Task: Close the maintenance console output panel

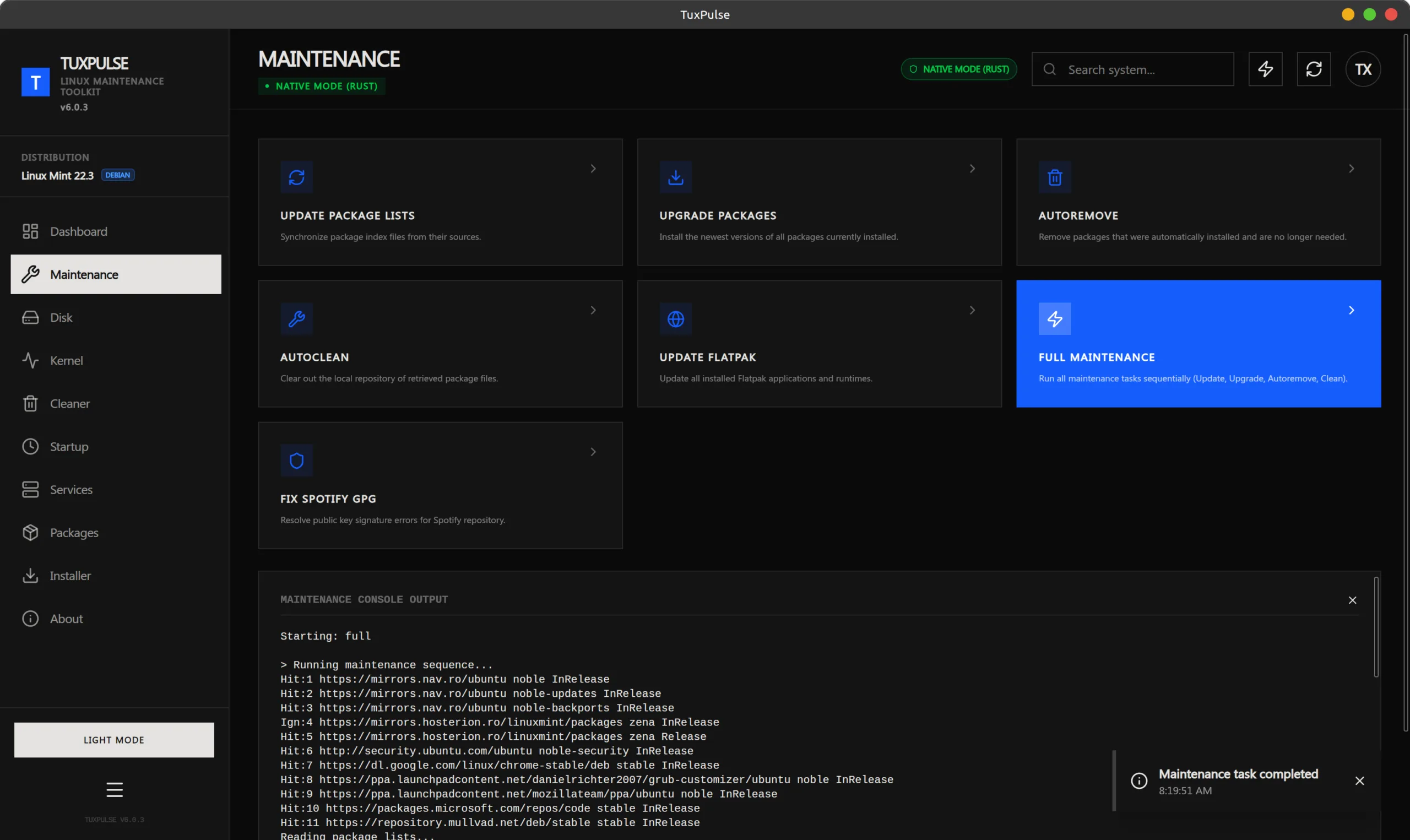Action: [x=1352, y=600]
